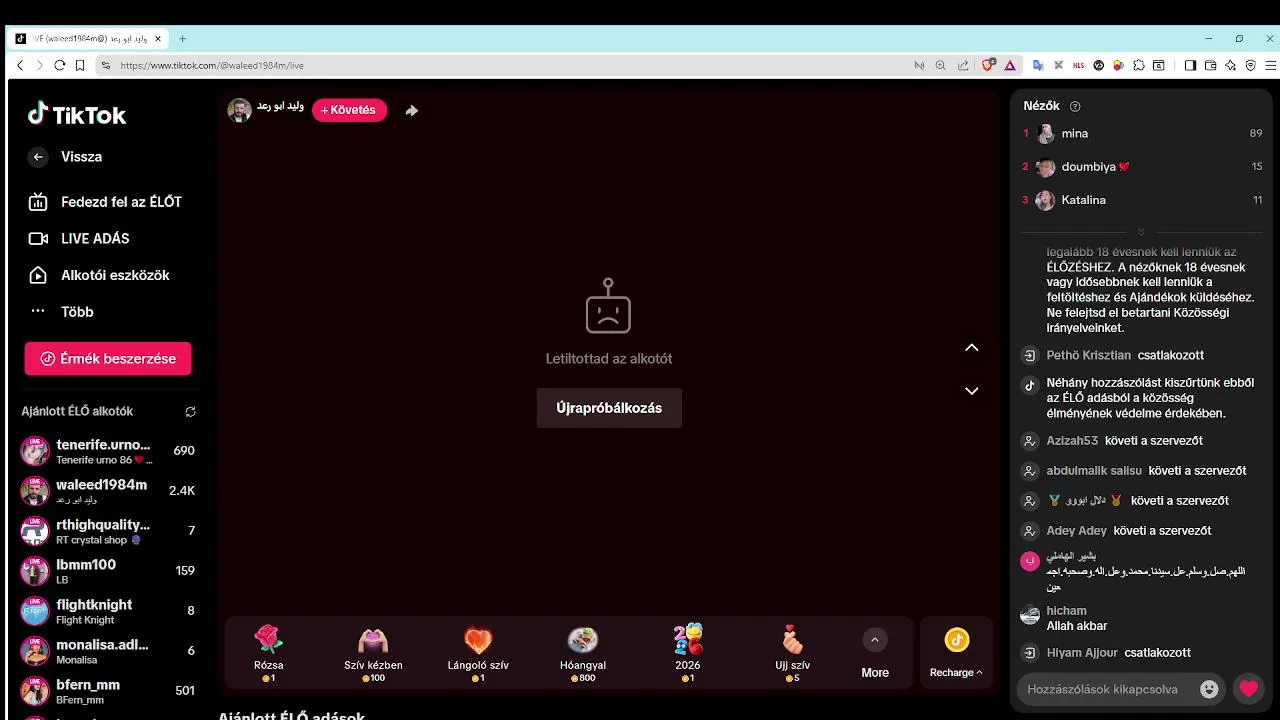This screenshot has height=720, width=1280.
Task: Open emoji picker in comment box
Action: 1209,689
